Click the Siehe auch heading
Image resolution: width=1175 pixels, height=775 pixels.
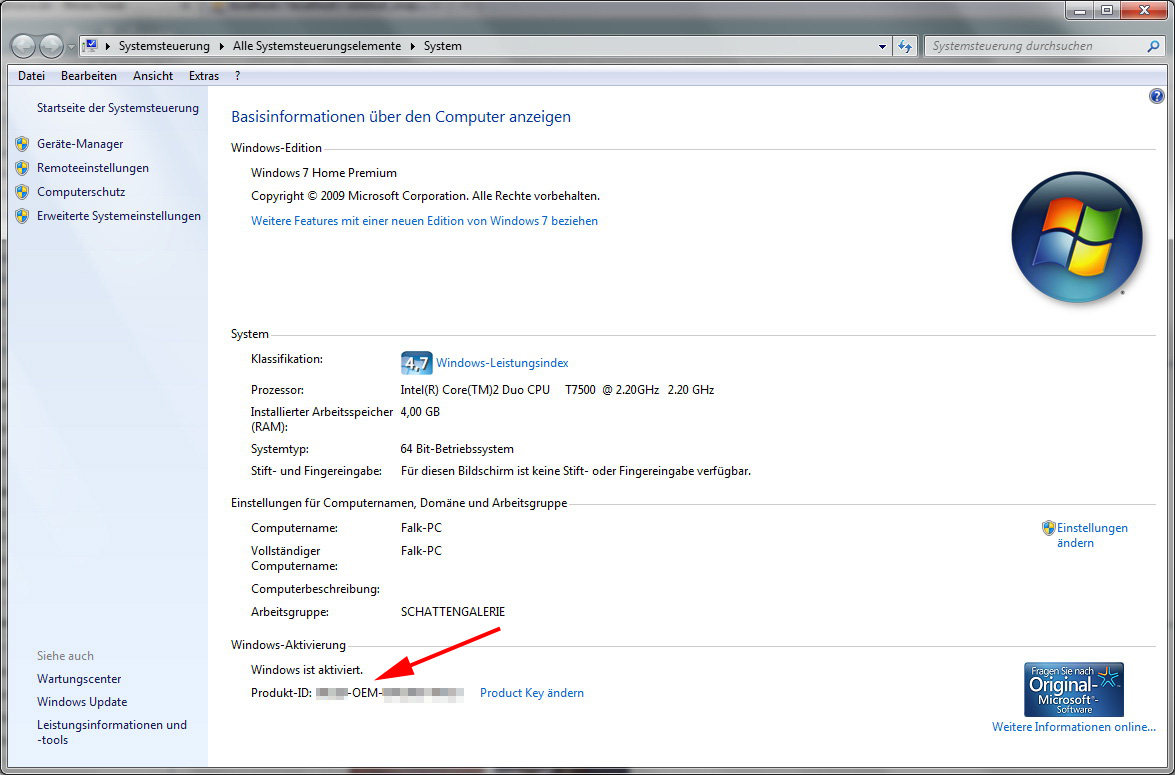[65, 656]
